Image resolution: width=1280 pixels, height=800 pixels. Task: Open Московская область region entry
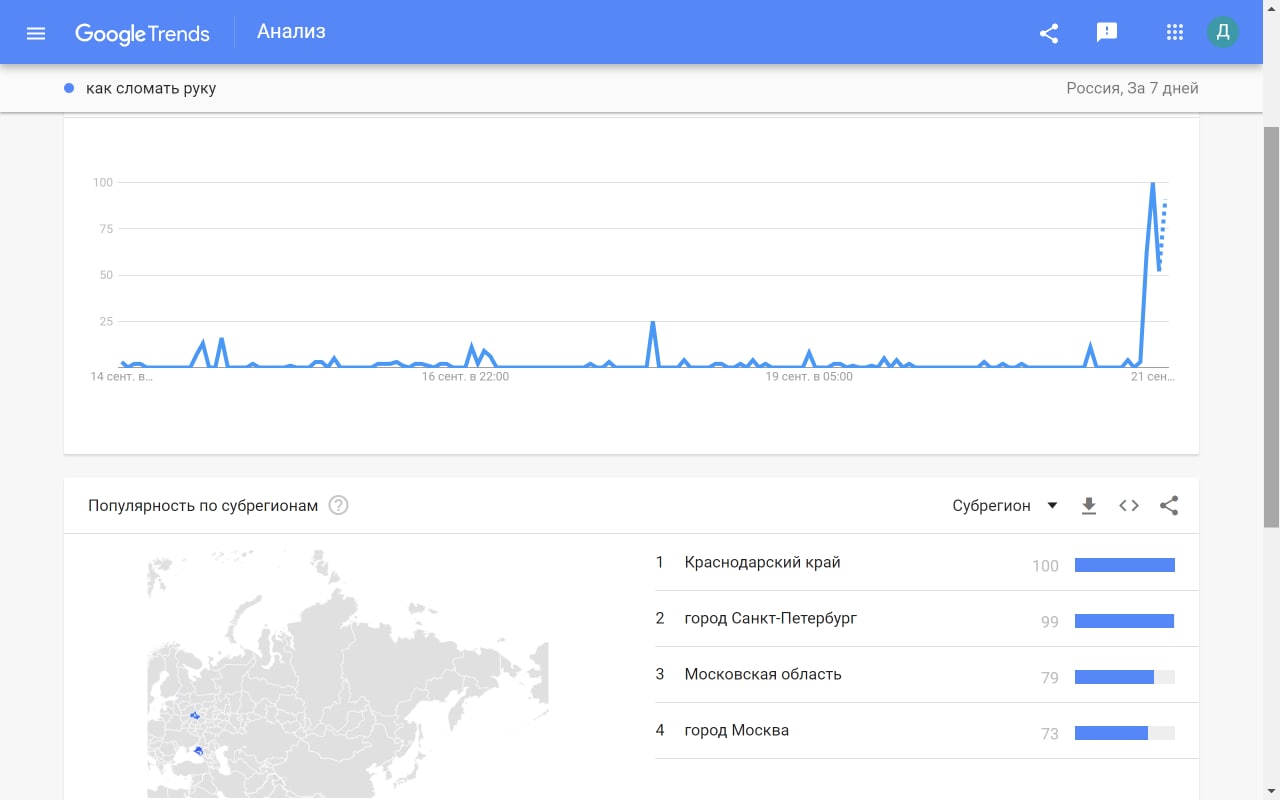point(762,674)
